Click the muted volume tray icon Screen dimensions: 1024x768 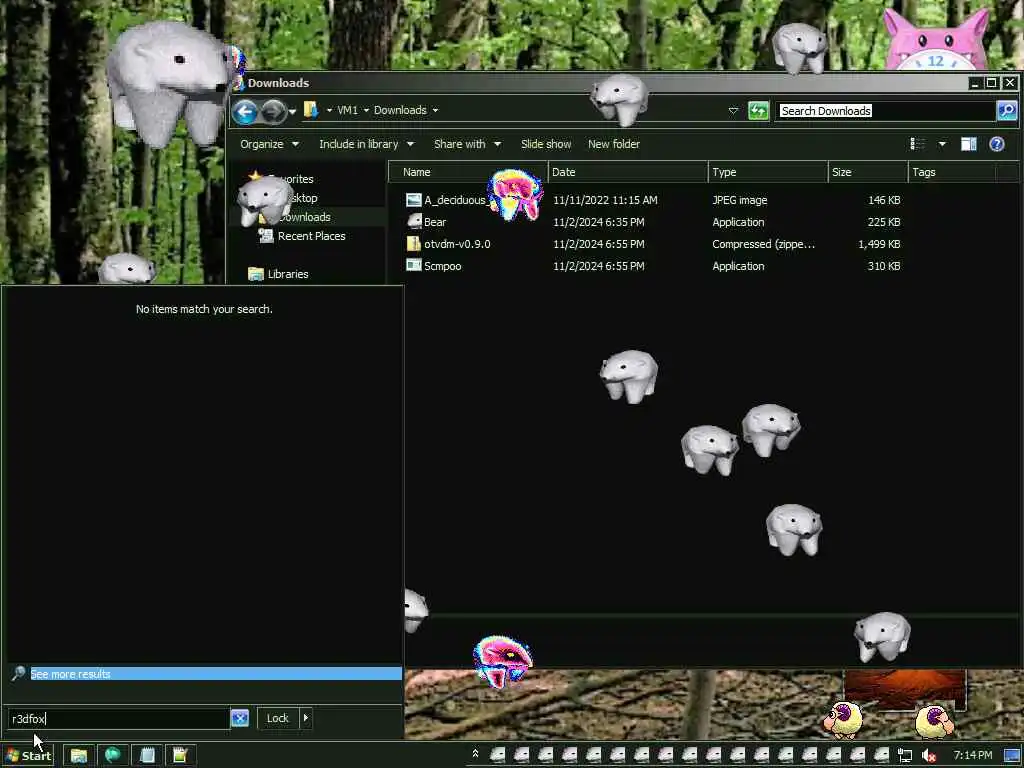(929, 756)
